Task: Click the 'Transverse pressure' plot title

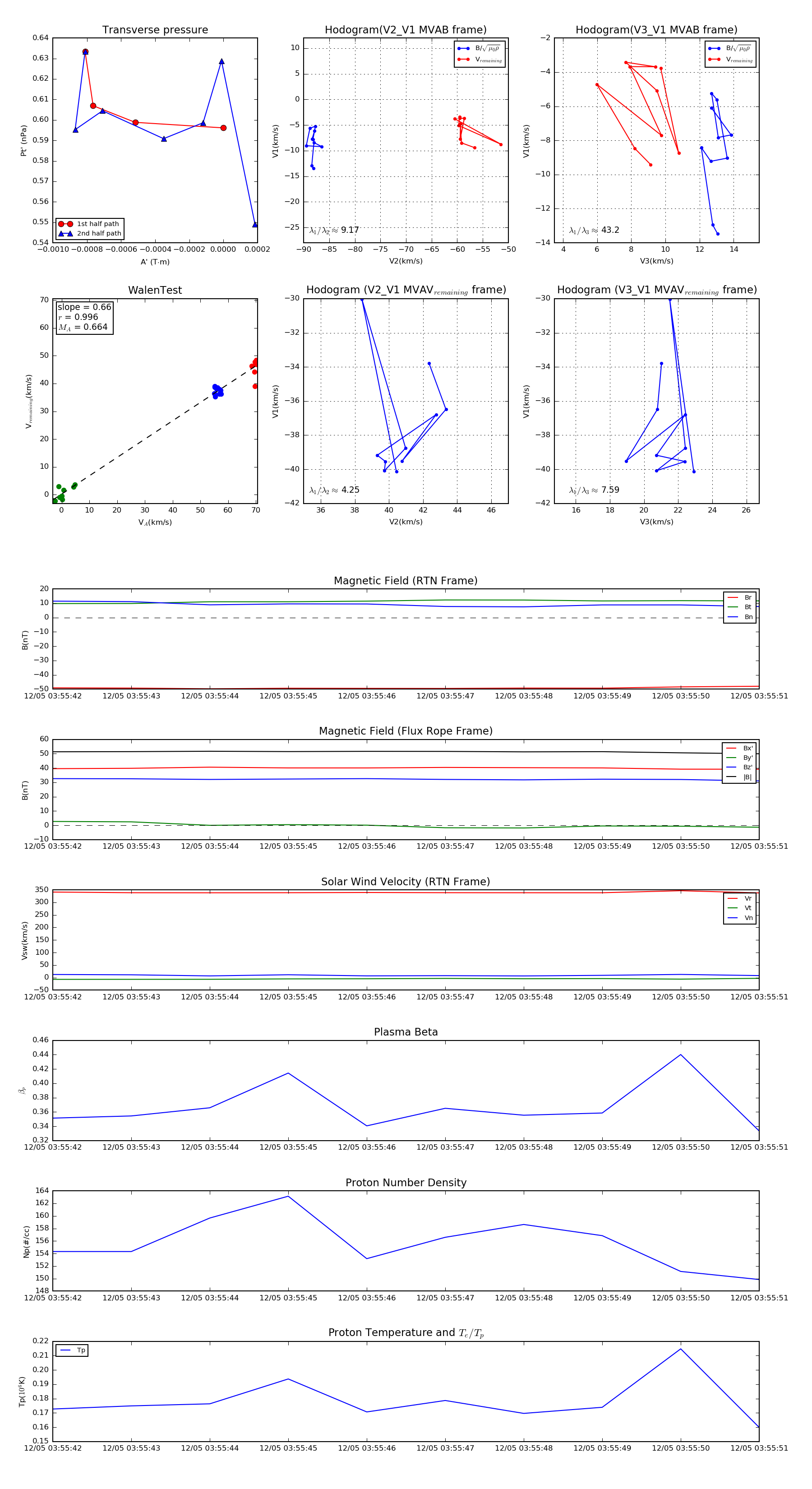Action: tap(155, 30)
